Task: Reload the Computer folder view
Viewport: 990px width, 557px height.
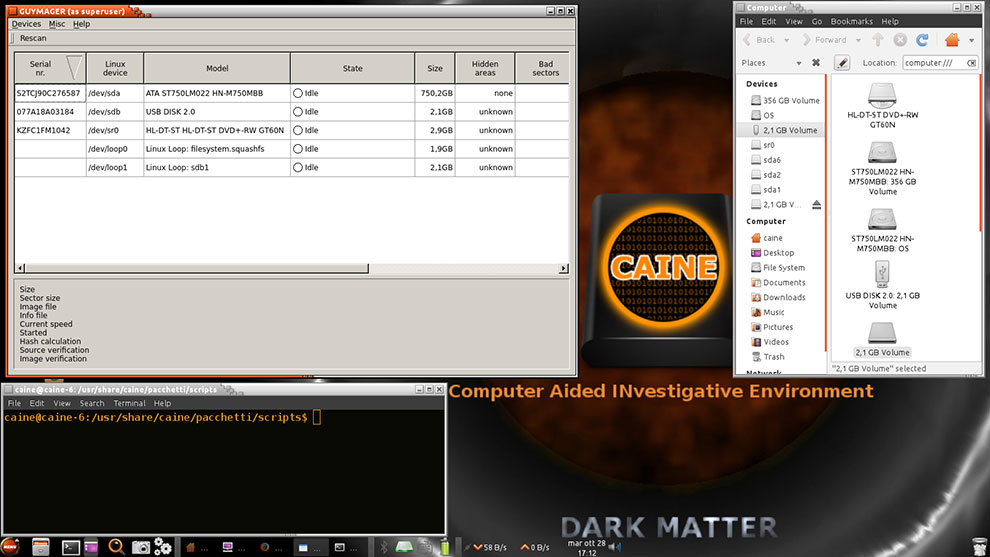Action: [x=922, y=40]
